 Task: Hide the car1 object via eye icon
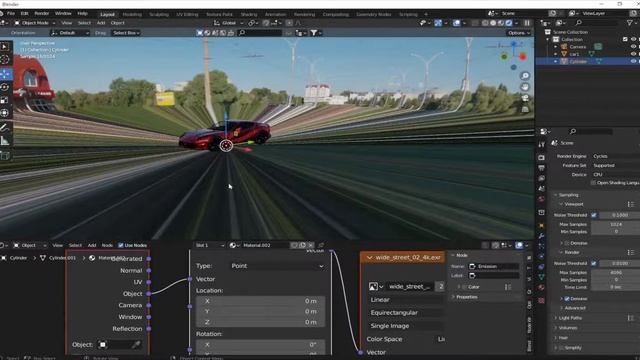click(x=633, y=54)
